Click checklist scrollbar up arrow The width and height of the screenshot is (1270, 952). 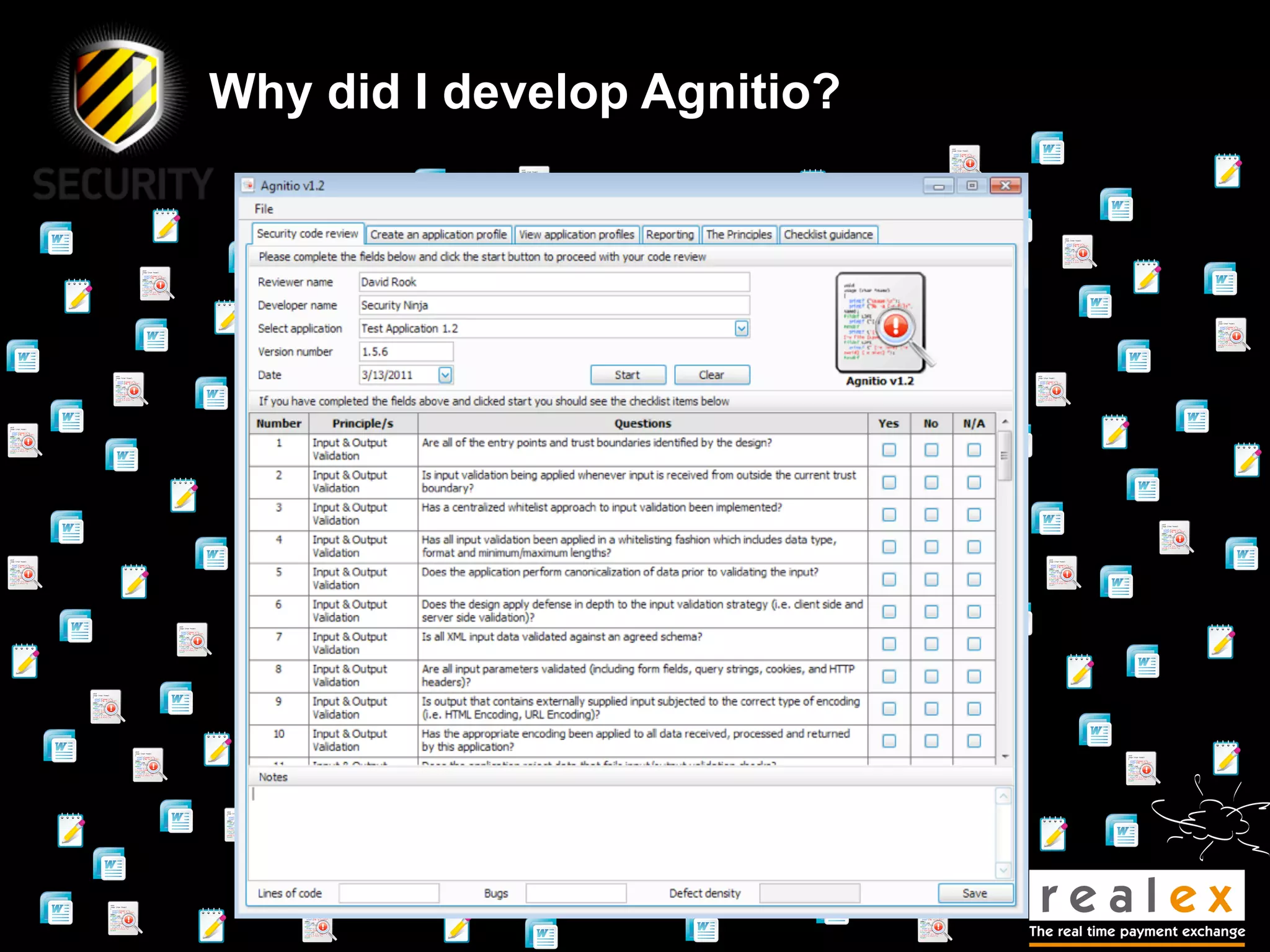[1005, 421]
